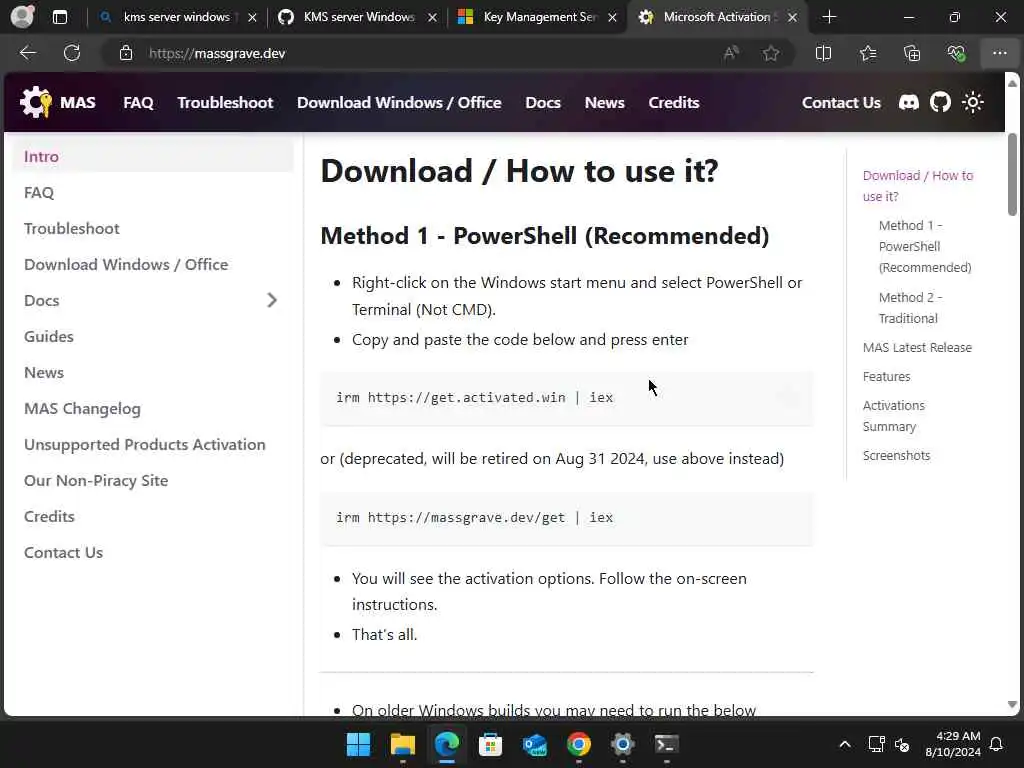
Task: Open Unsupported Products Activation sidebar link
Action: pyautogui.click(x=145, y=445)
